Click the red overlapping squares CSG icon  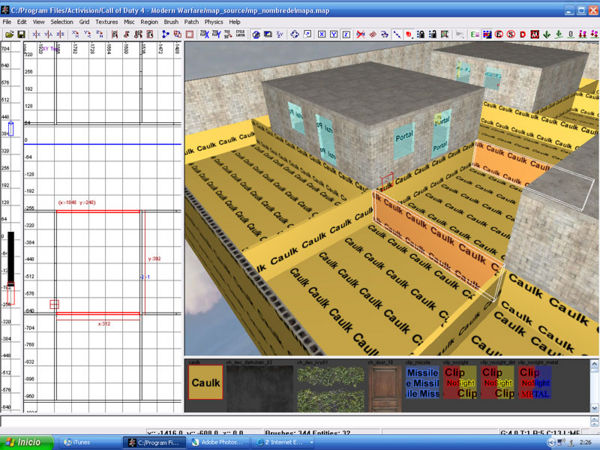pos(177,34)
